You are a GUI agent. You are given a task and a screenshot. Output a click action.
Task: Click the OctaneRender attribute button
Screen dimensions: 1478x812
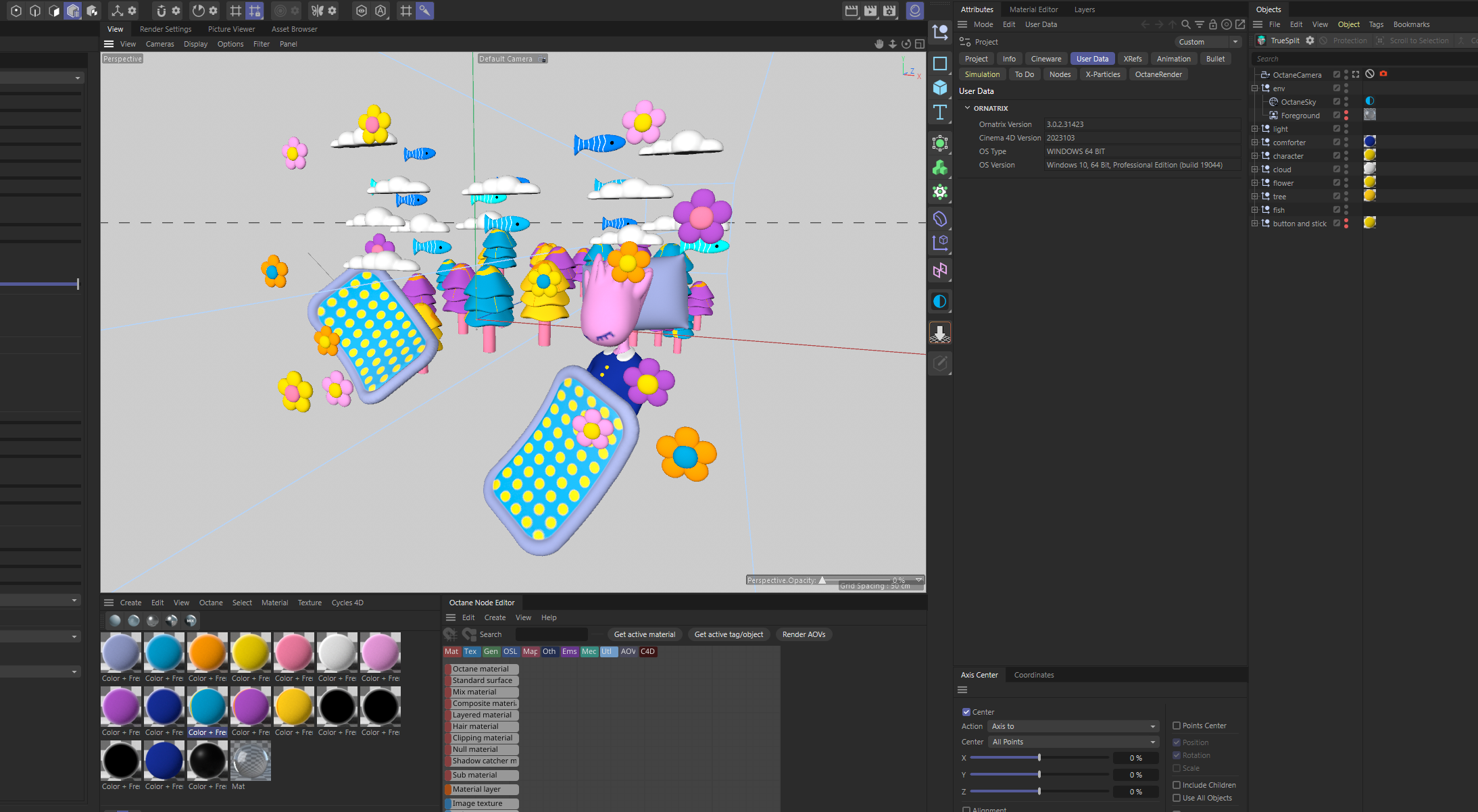coord(1158,74)
